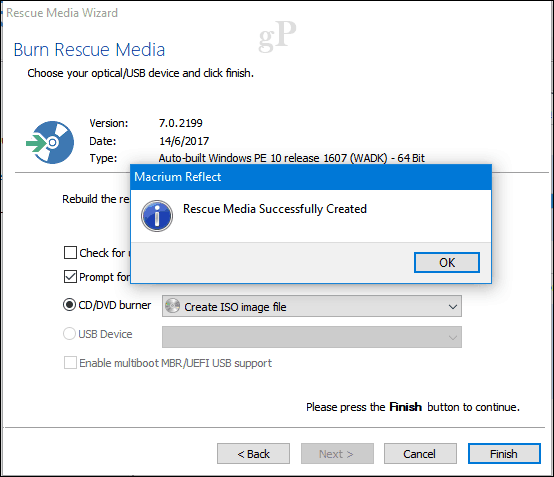Click the Finish button
554x477 pixels.
click(x=504, y=454)
